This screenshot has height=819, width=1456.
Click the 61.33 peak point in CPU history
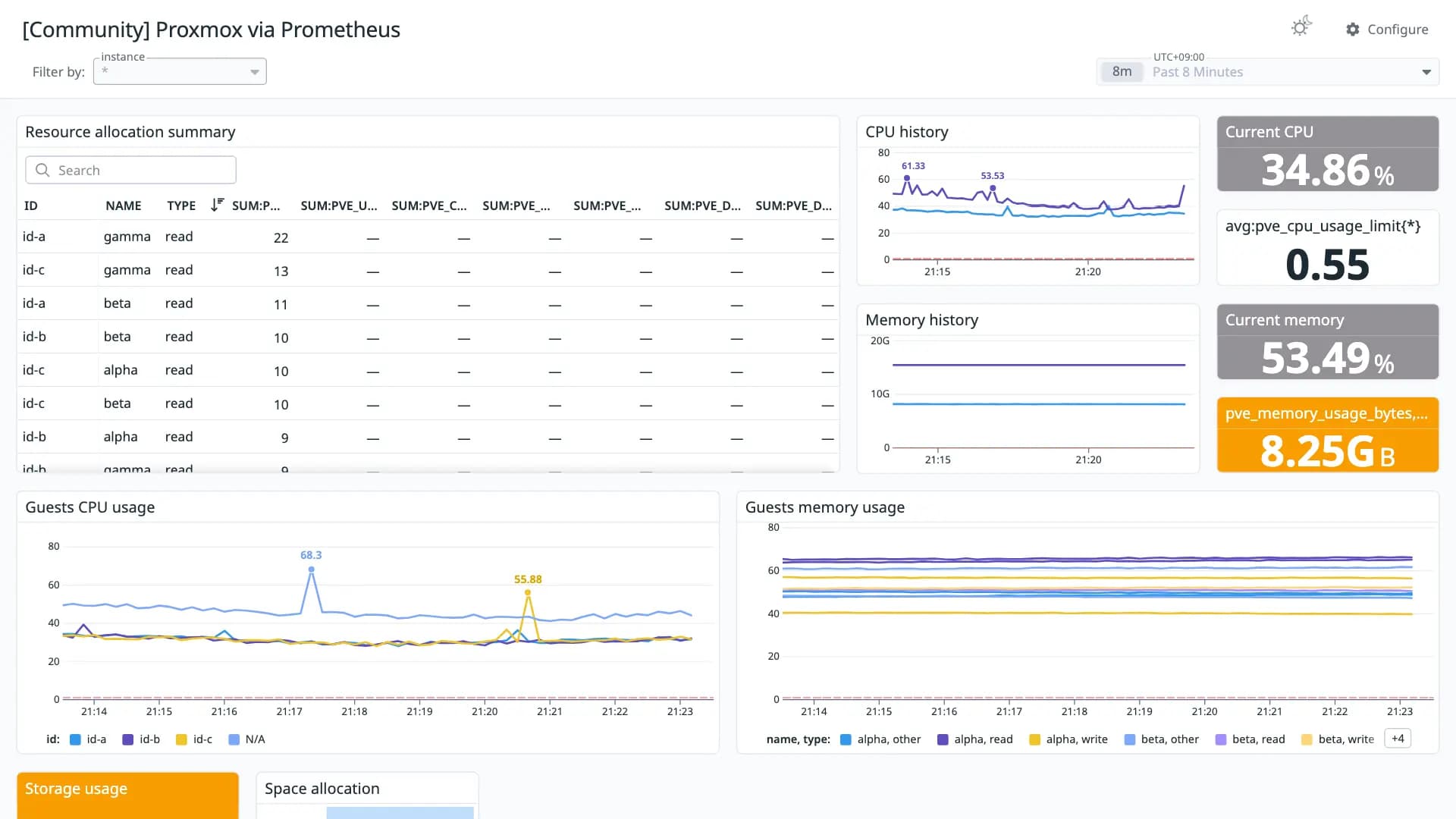coord(907,178)
